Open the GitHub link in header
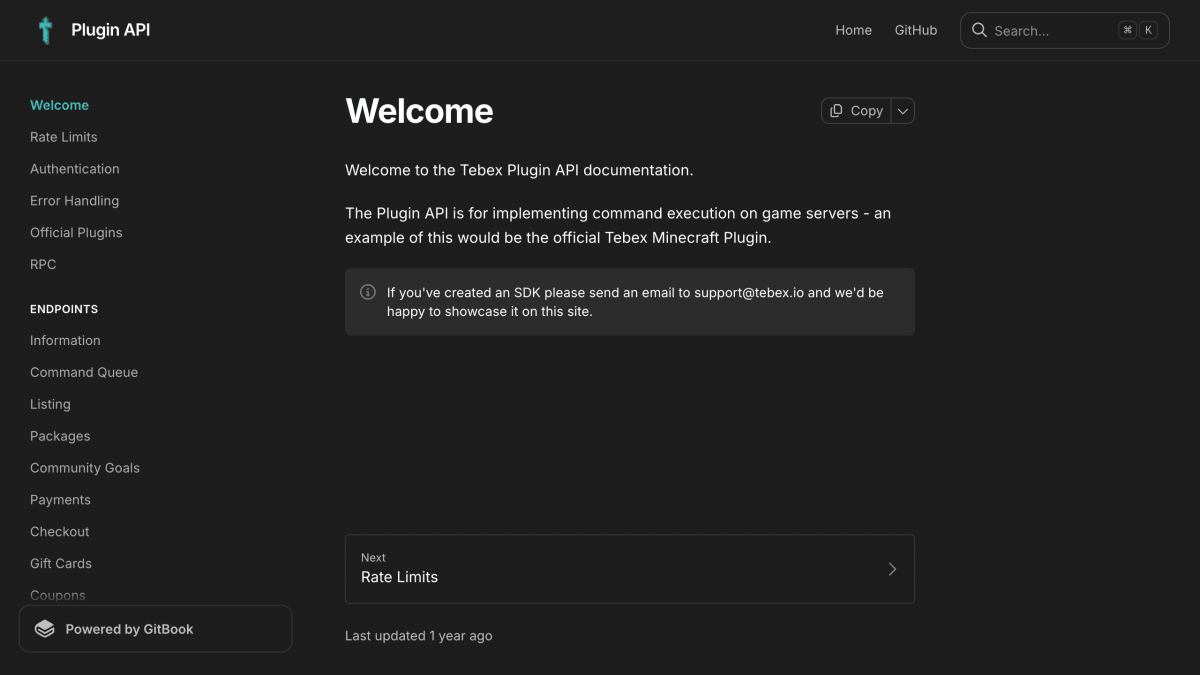The width and height of the screenshot is (1200, 675). click(x=916, y=30)
